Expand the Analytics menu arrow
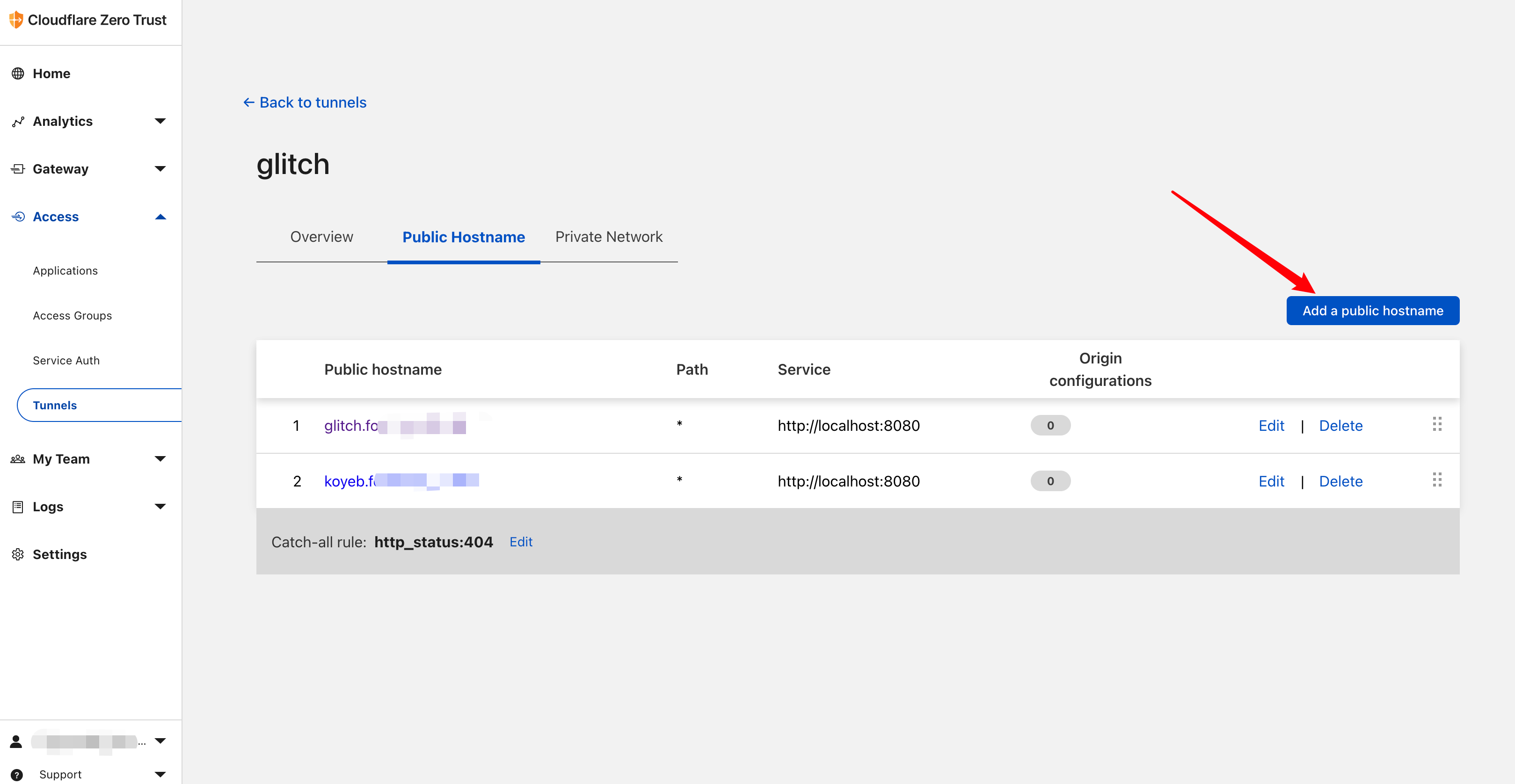The image size is (1515, 784). click(160, 121)
